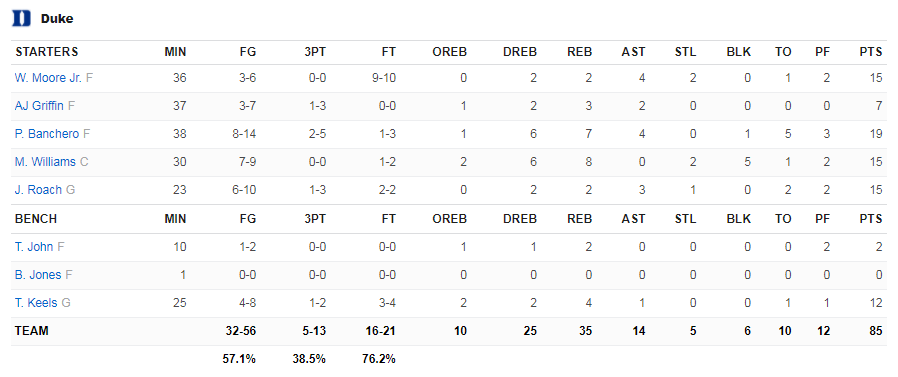Viewport: 898px width, 377px height.
Task: Click the TEAM totals row label
Action: tap(32, 331)
